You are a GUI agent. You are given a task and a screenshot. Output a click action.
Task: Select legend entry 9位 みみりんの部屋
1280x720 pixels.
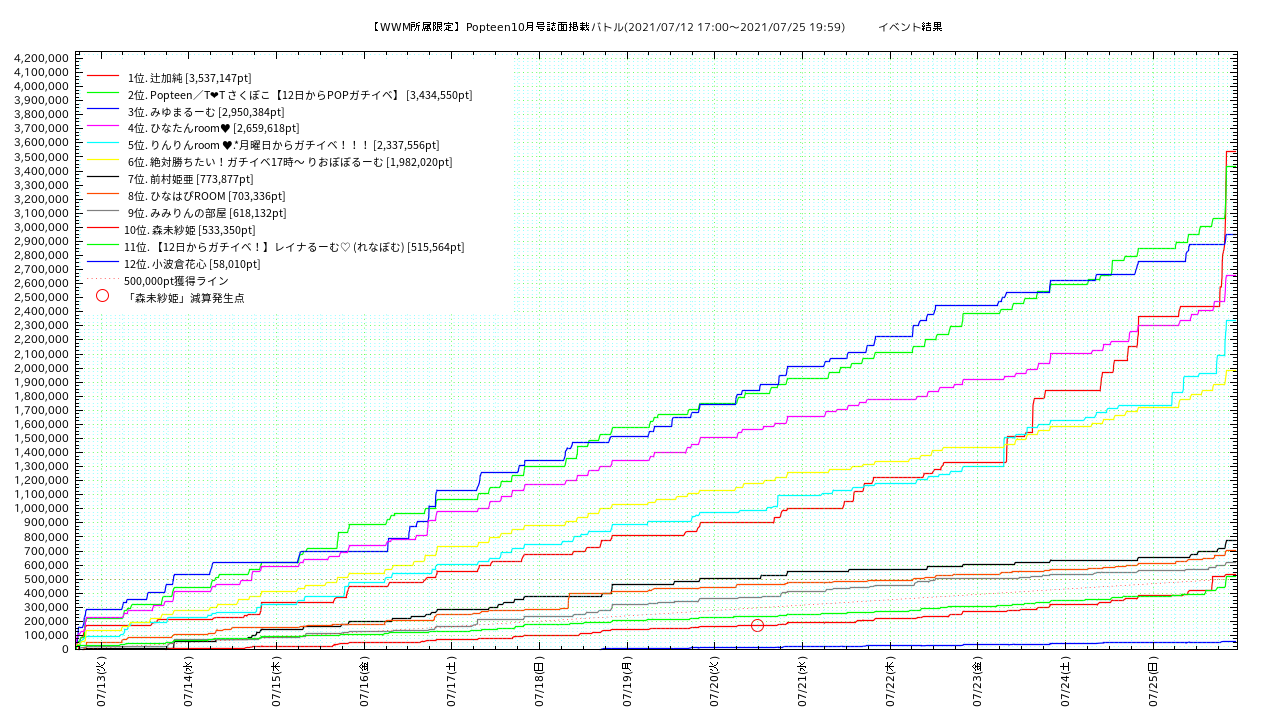click(206, 213)
